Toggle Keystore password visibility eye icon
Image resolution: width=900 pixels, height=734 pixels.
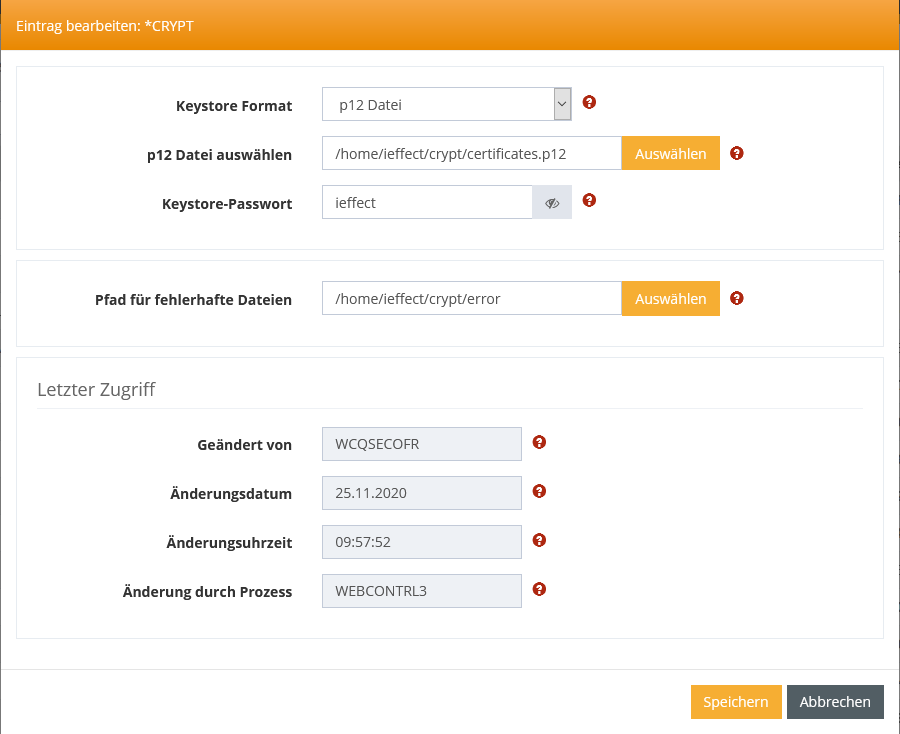[x=551, y=203]
